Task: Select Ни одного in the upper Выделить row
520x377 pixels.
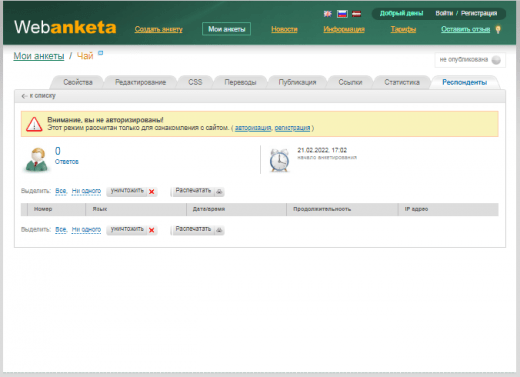Action: point(86,191)
